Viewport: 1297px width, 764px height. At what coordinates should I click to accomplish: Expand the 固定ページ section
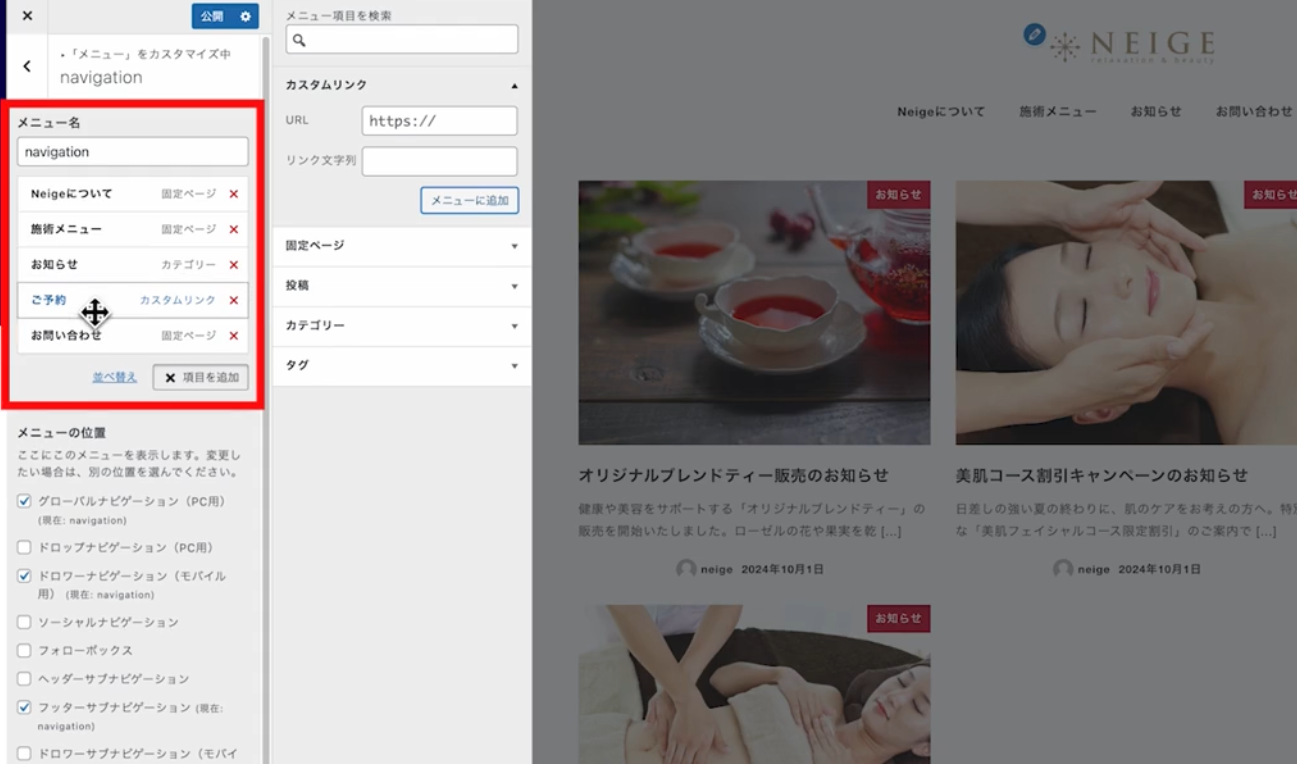point(401,246)
